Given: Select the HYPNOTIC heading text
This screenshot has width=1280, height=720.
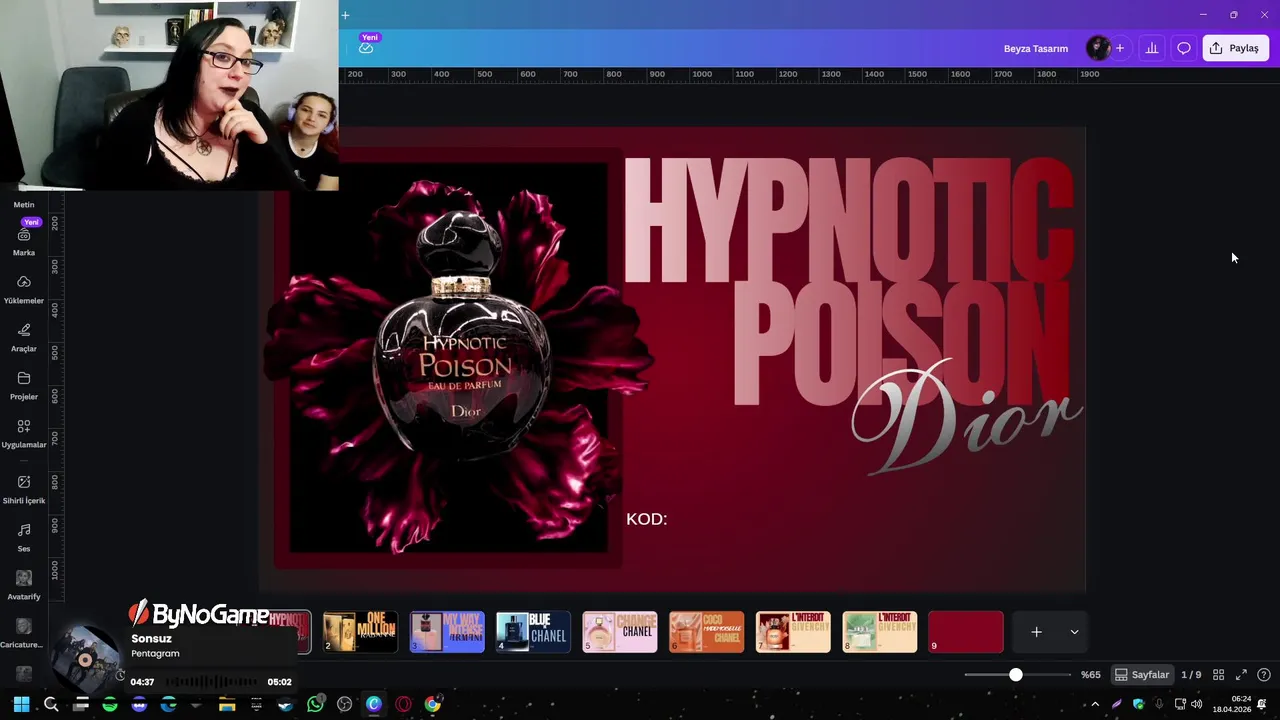Looking at the screenshot, I should tap(848, 218).
